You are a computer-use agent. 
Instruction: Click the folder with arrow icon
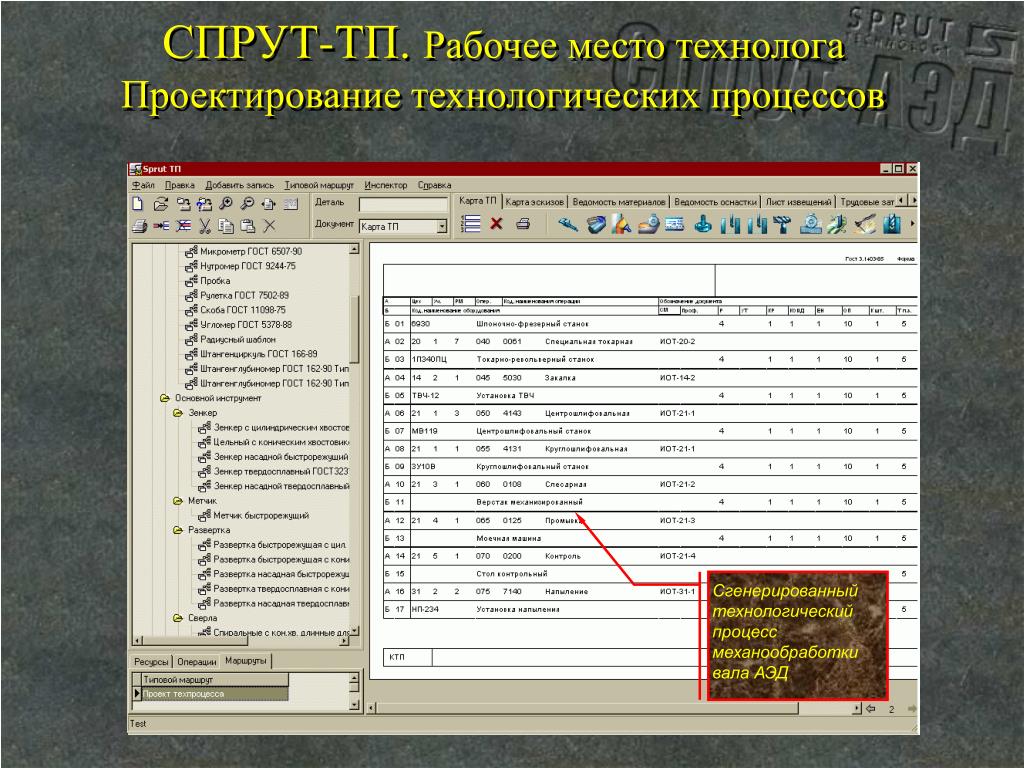coord(182,204)
